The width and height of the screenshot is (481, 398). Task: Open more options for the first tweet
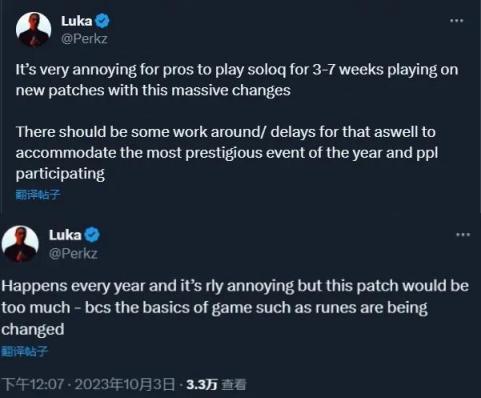(456, 21)
